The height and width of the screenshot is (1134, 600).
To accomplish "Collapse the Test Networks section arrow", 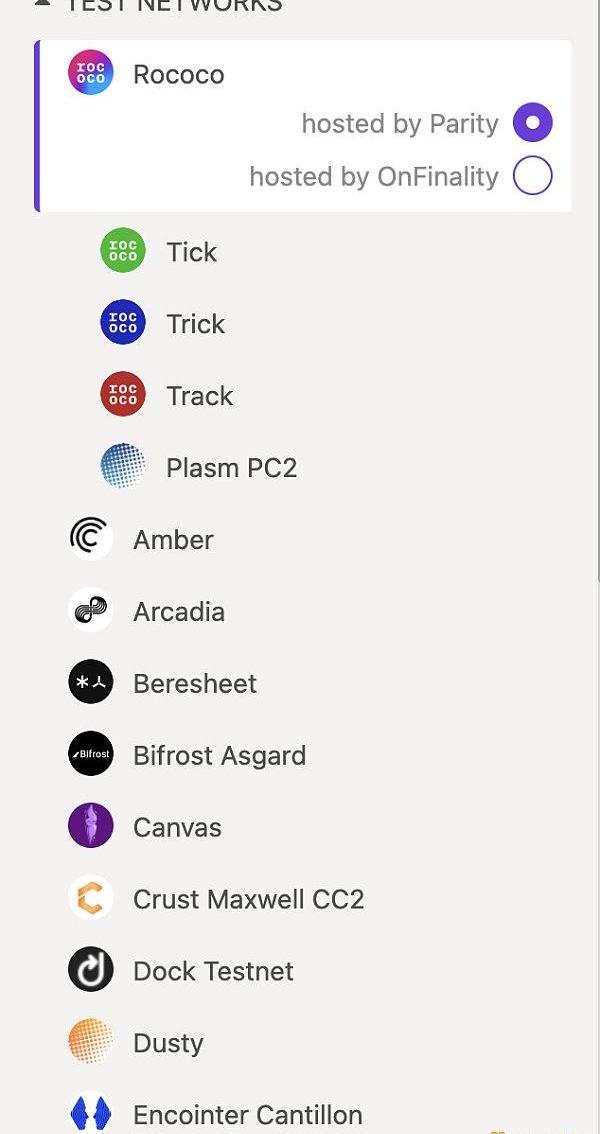I will pos(42,3).
